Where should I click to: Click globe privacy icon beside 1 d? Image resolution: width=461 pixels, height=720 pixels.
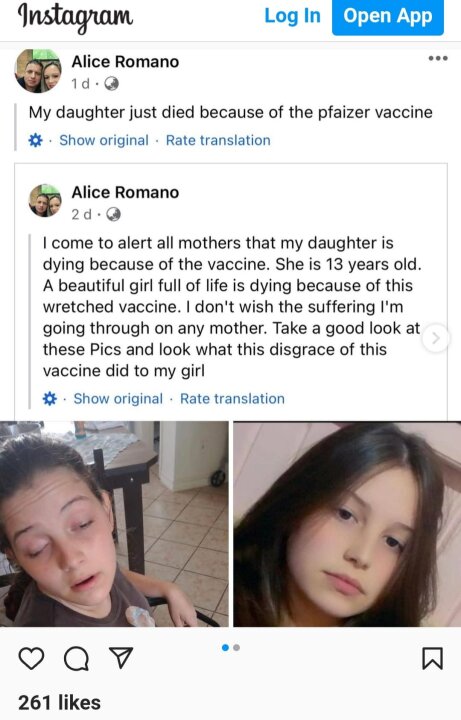click(x=112, y=84)
